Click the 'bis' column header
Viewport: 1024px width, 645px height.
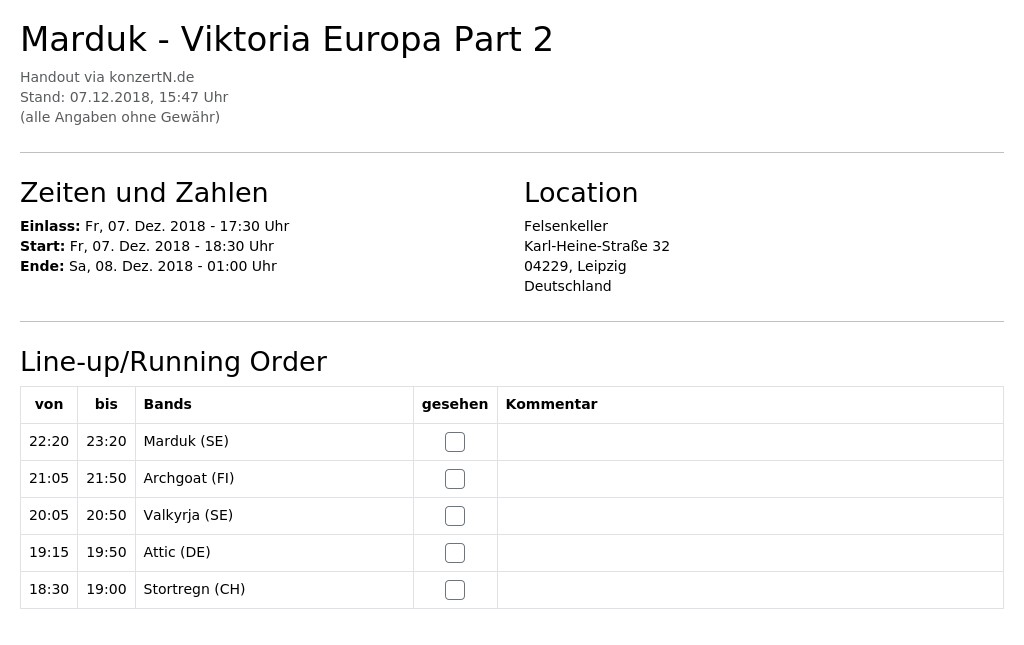[106, 404]
